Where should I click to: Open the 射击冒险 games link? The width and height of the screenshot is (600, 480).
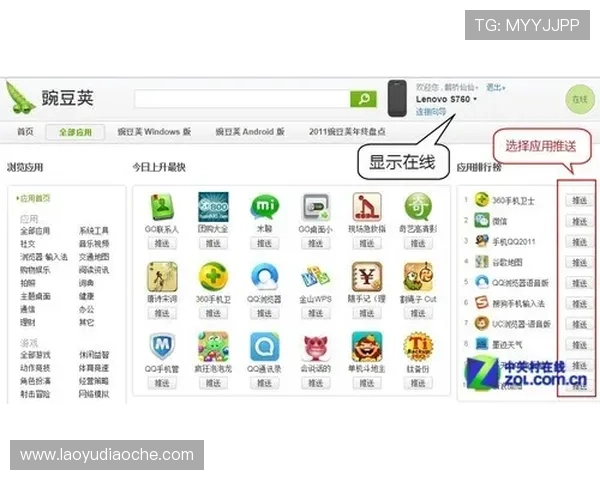35,394
